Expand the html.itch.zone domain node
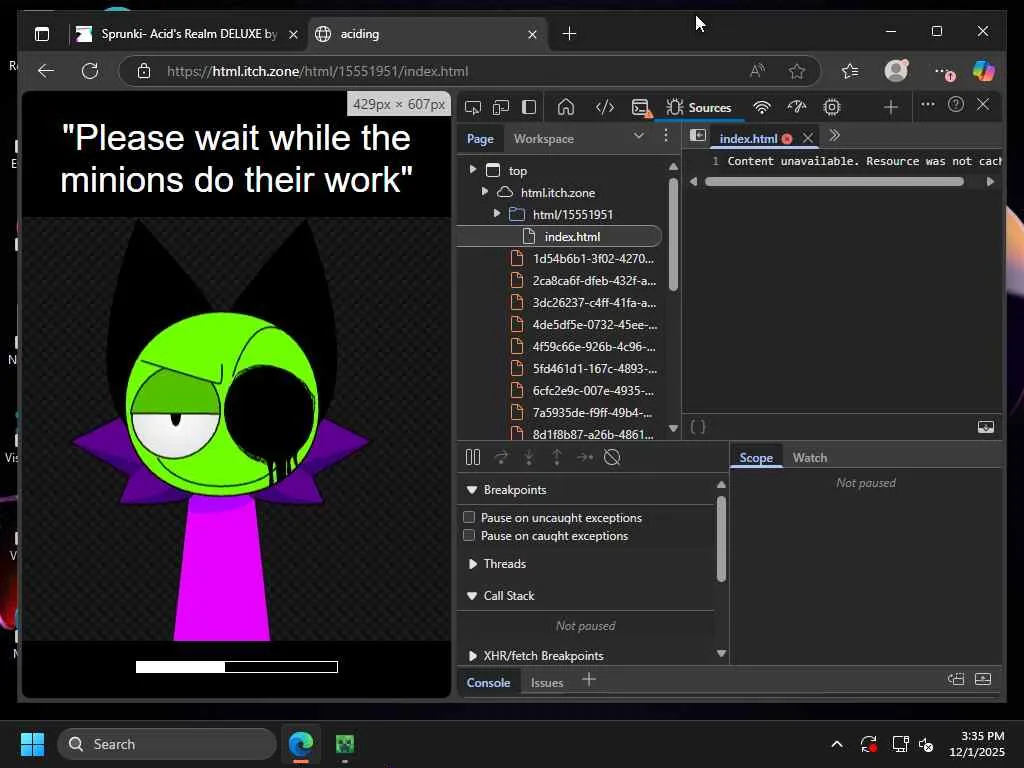 [485, 191]
